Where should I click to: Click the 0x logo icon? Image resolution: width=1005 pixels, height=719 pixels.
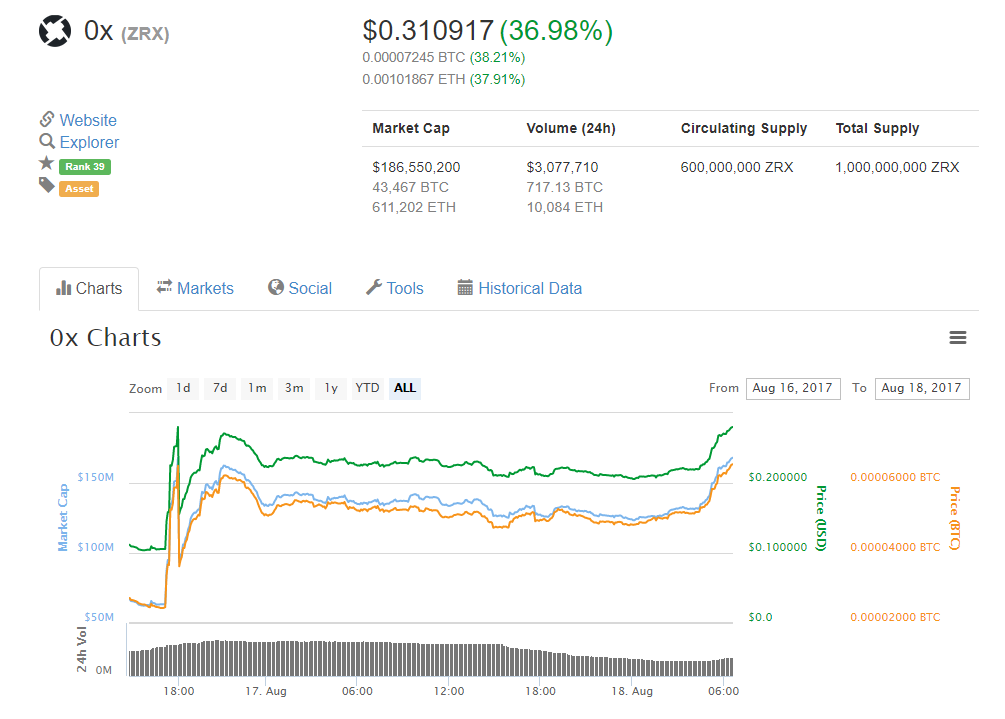click(54, 31)
